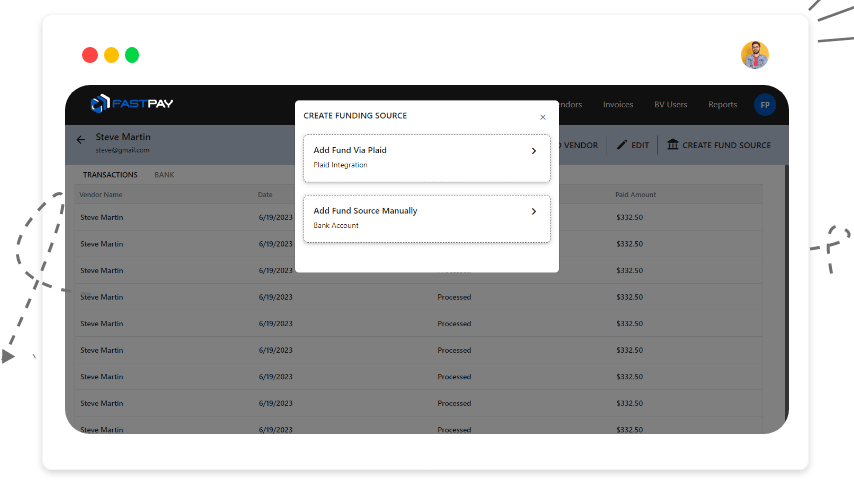Close the Create Funding Source dialog

click(x=543, y=117)
